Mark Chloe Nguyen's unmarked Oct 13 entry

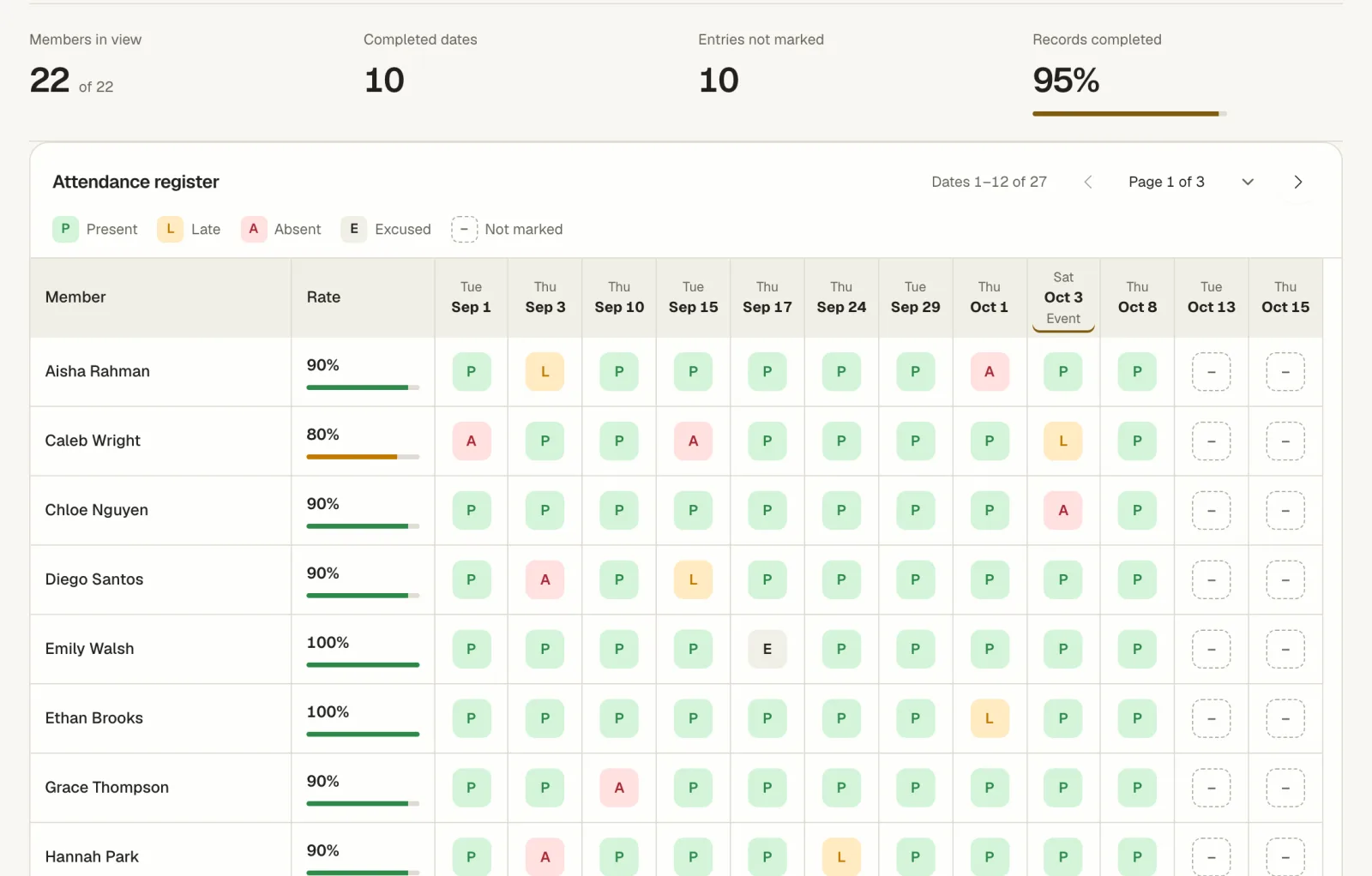coord(1212,511)
